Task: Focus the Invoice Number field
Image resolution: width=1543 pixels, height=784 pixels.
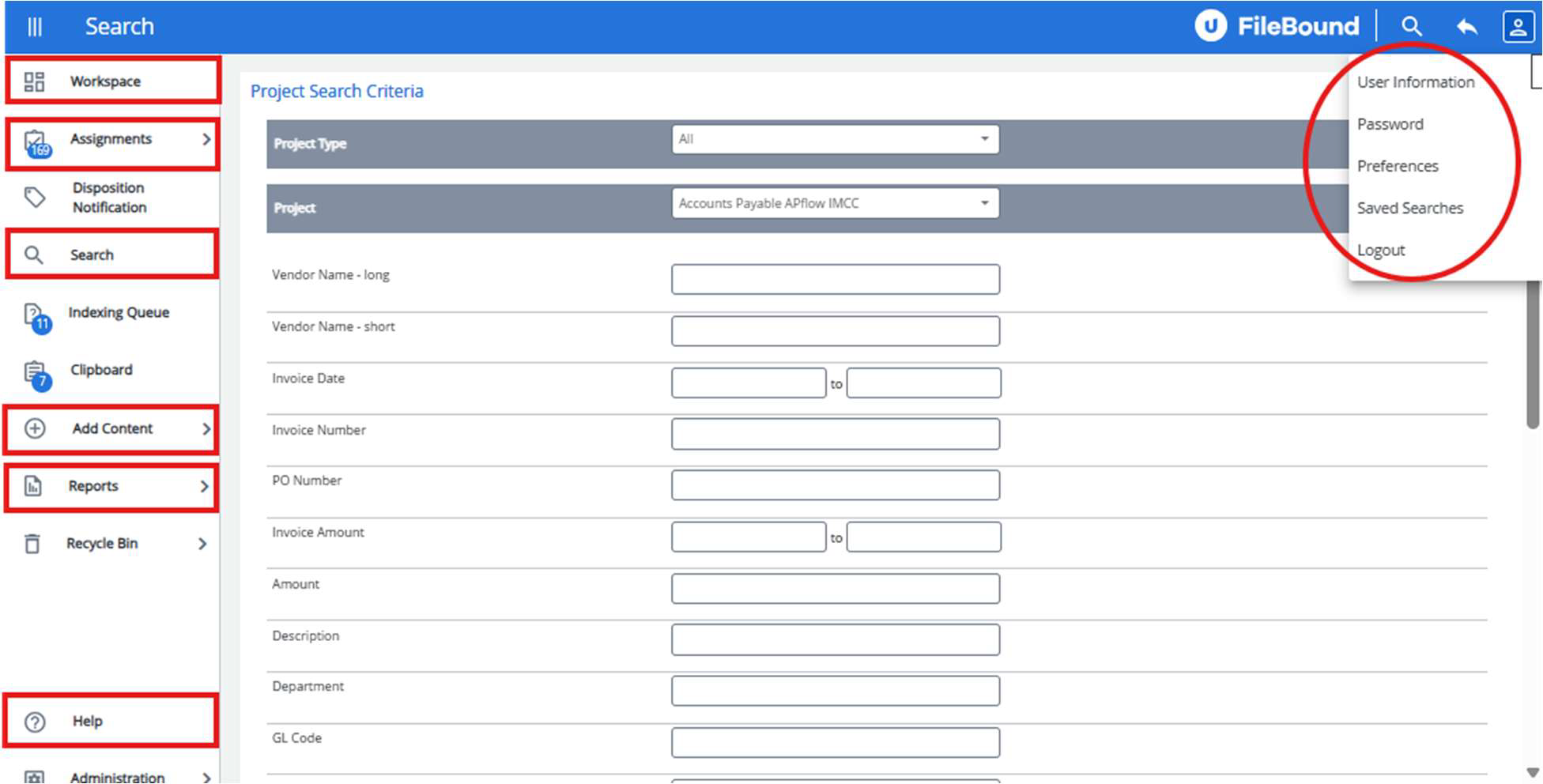Action: pos(836,434)
